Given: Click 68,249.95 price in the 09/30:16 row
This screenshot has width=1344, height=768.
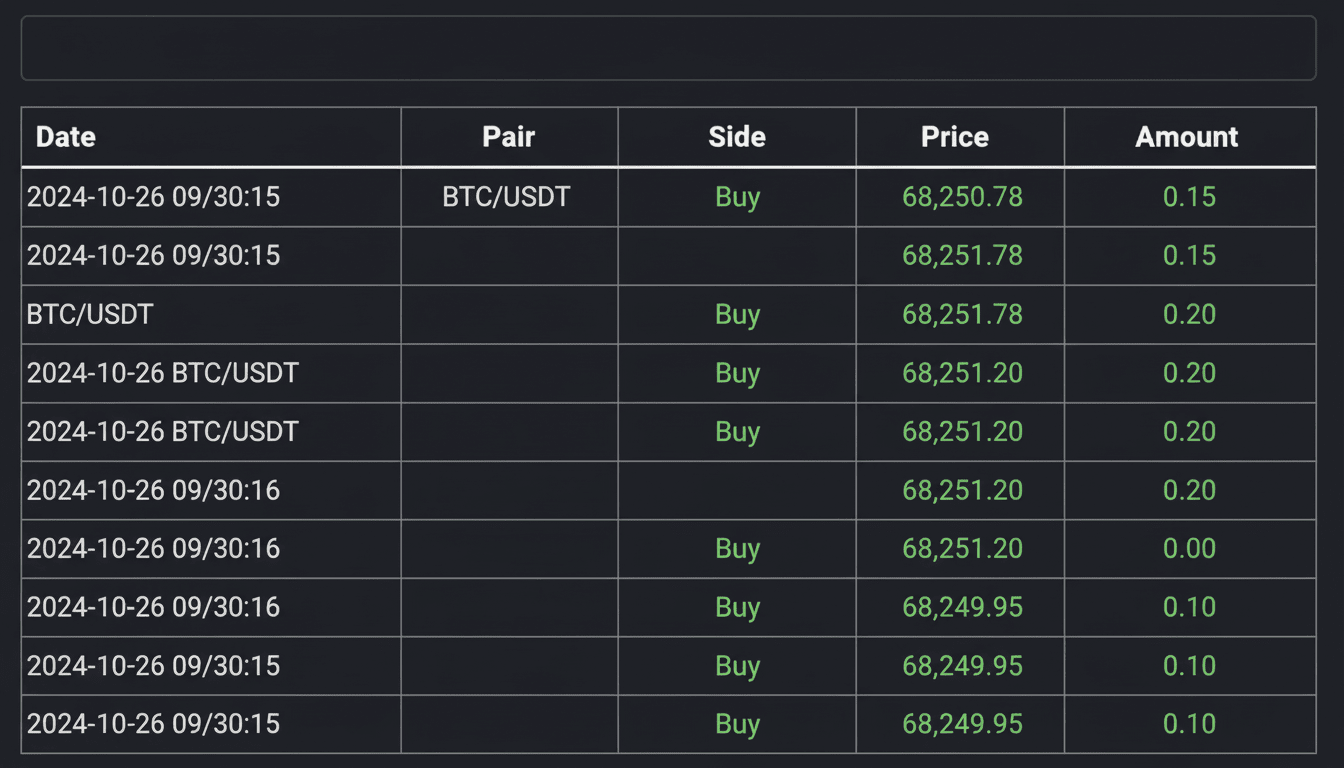Looking at the screenshot, I should click(962, 608).
